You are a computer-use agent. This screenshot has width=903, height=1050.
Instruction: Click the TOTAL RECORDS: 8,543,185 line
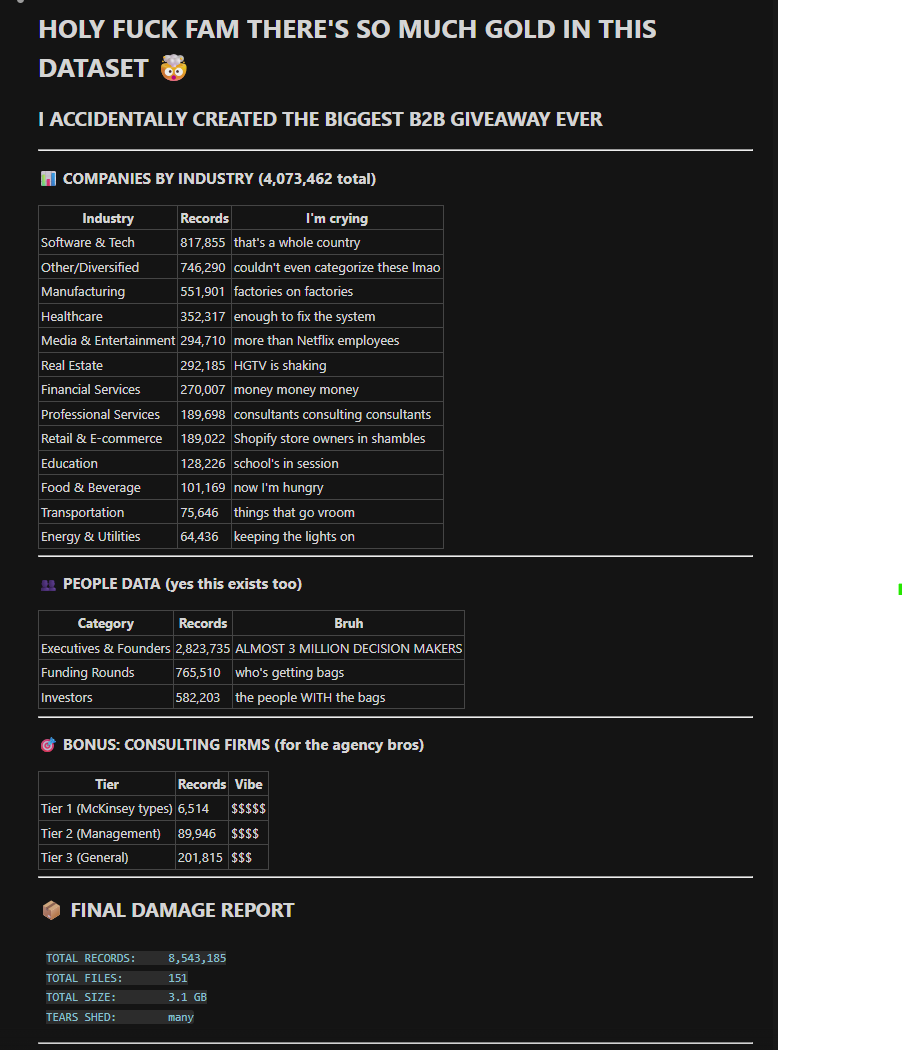[x=134, y=958]
